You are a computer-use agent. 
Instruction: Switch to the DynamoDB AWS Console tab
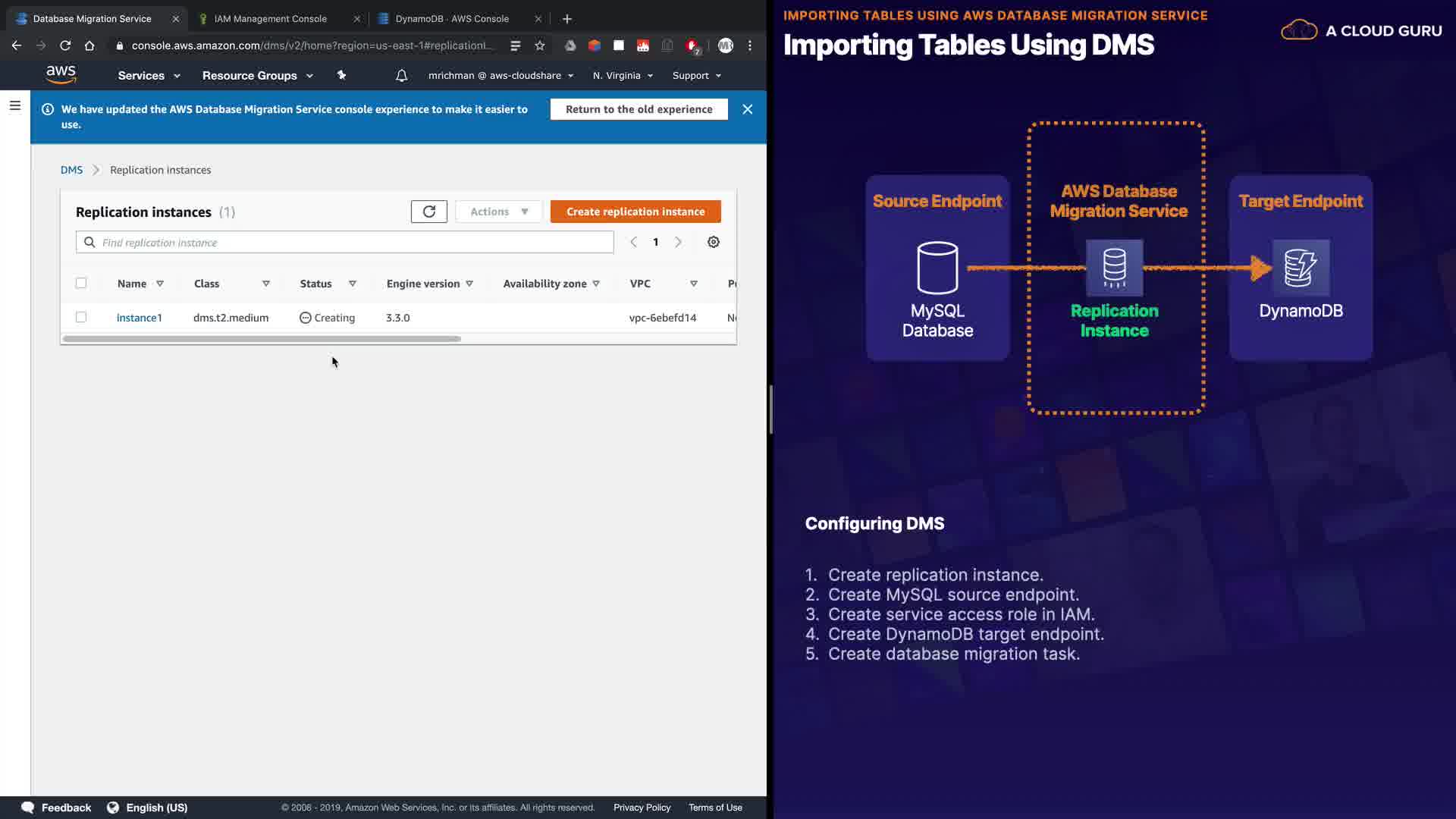[x=452, y=18]
